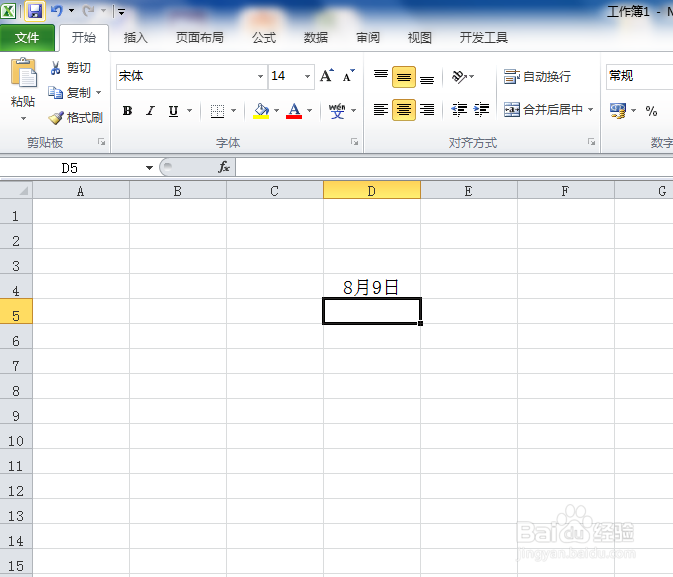Expand the Paste options arrow
The height and width of the screenshot is (577, 673).
pos(23,118)
